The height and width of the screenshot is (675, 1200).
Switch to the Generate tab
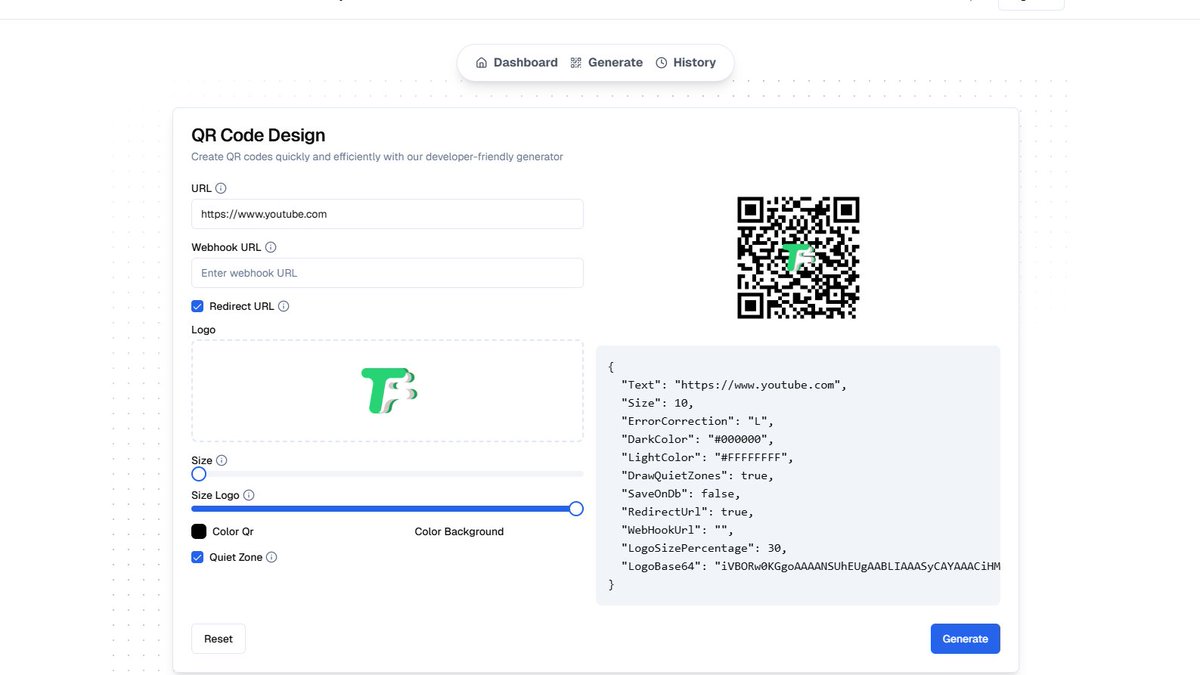click(607, 63)
